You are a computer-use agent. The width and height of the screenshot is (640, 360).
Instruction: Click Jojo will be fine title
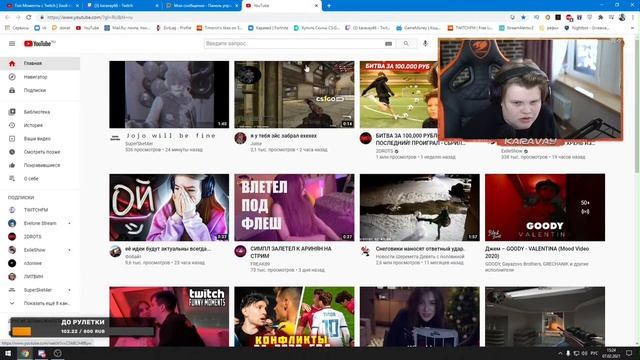tap(171, 136)
